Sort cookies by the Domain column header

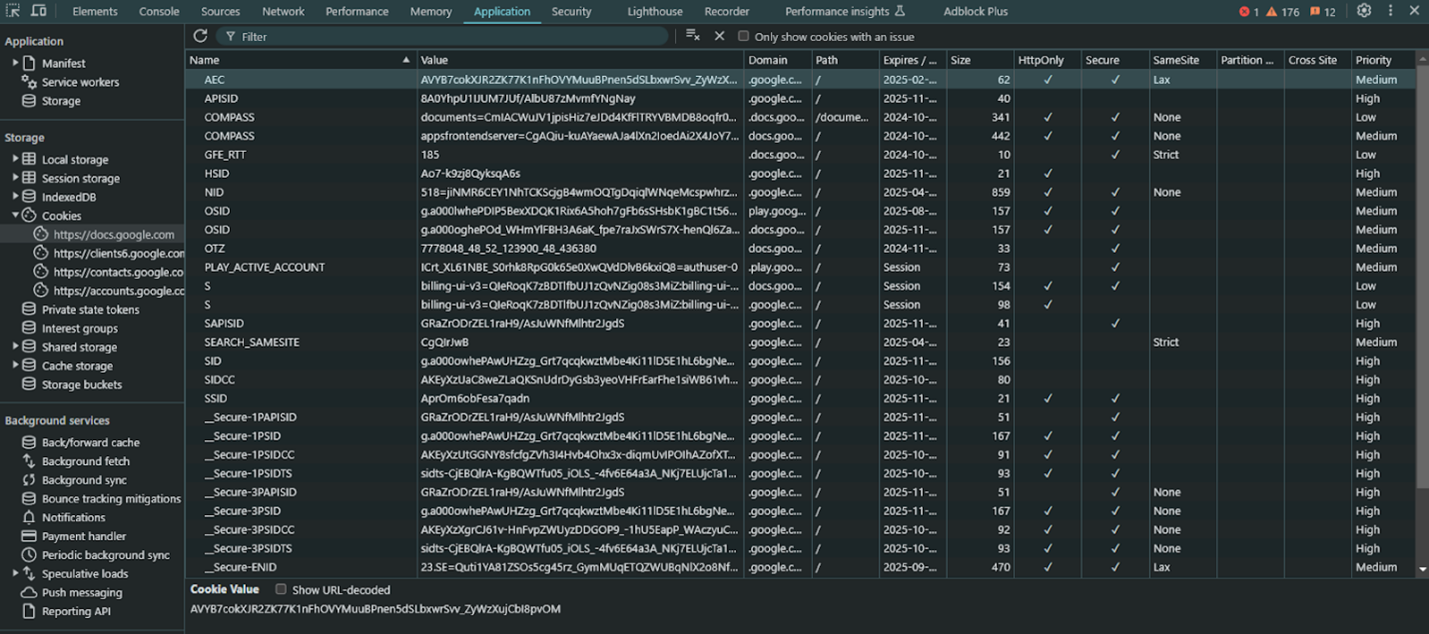[x=777, y=60]
